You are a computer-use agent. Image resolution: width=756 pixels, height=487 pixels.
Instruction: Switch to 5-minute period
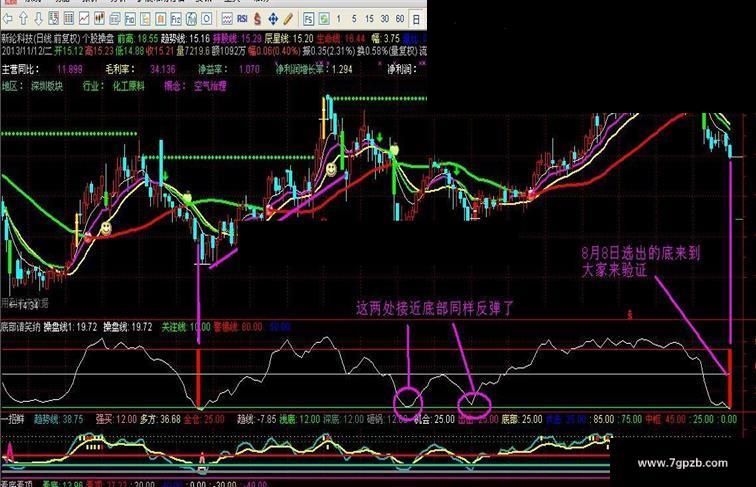(354, 19)
